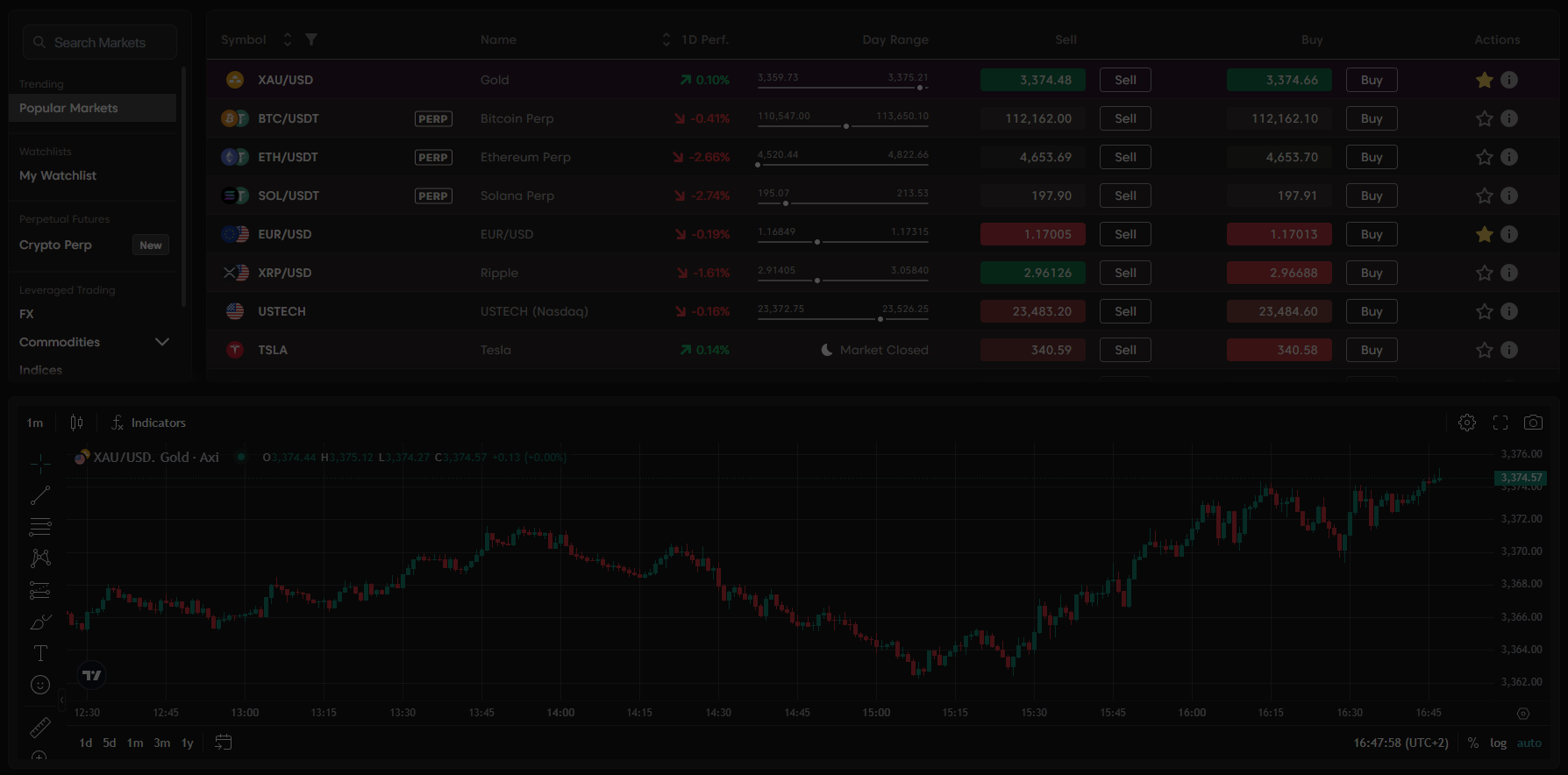Viewport: 1568px width, 775px height.
Task: Click Buy price 3,374.66 for Gold
Action: 1279,80
